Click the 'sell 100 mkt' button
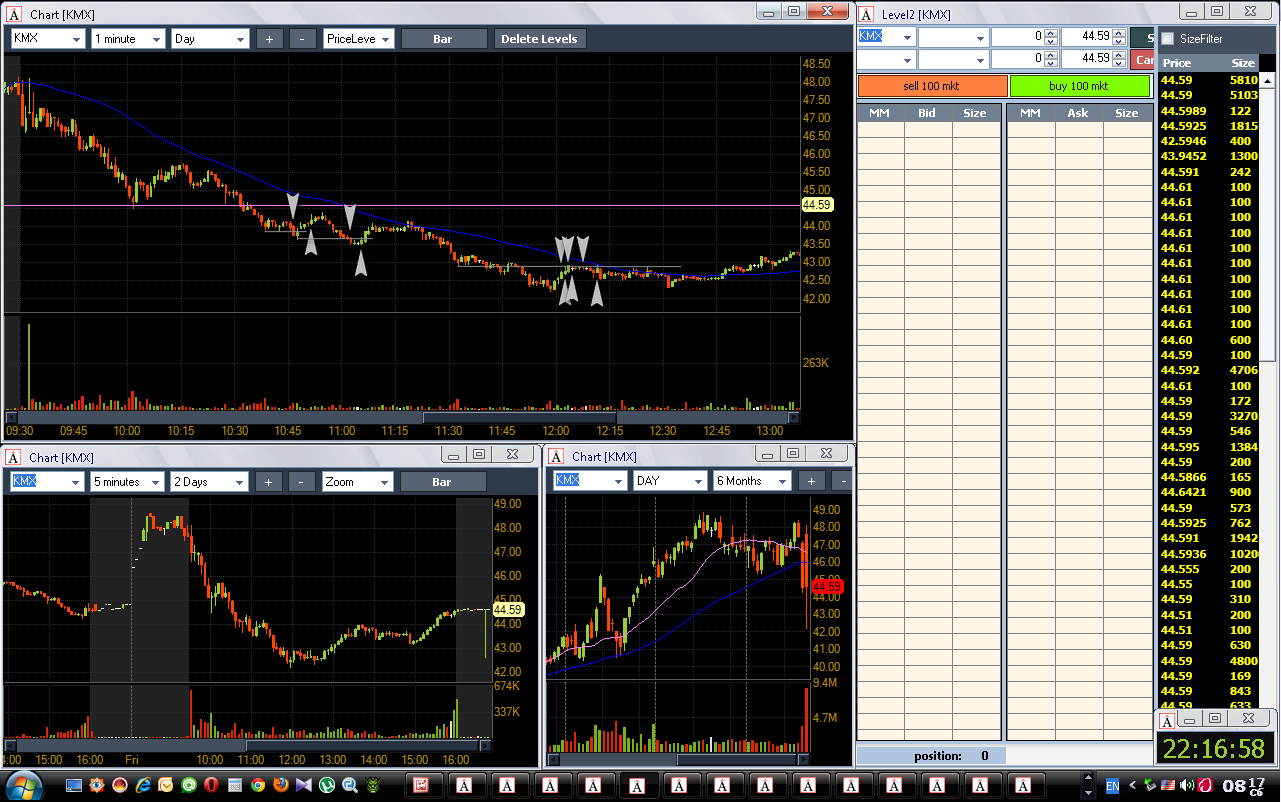The height and width of the screenshot is (802, 1281). pos(932,86)
